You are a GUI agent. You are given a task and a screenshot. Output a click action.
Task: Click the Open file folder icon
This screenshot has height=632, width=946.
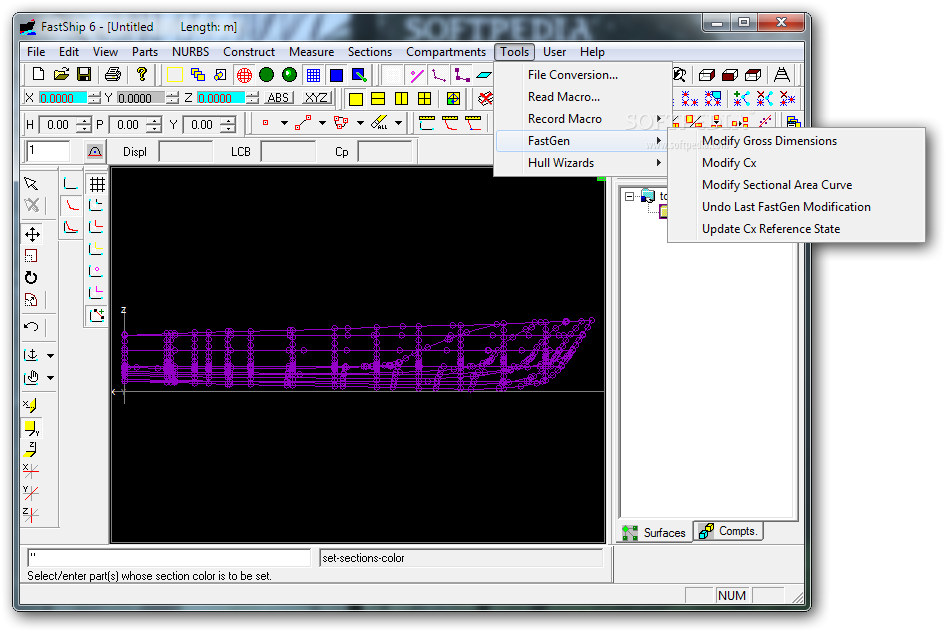(61, 74)
